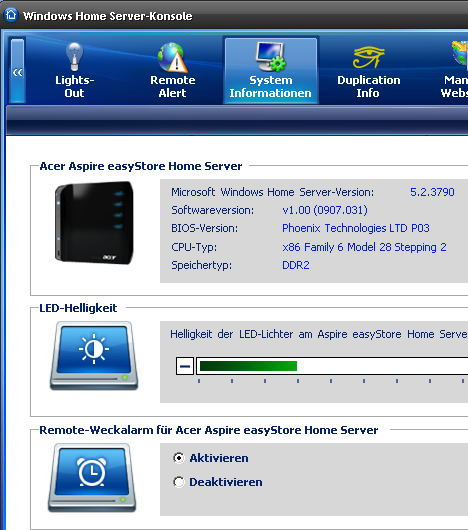Click BIOS value Phoenix Technologies LTD P03
The height and width of the screenshot is (530, 468).
[x=356, y=228]
